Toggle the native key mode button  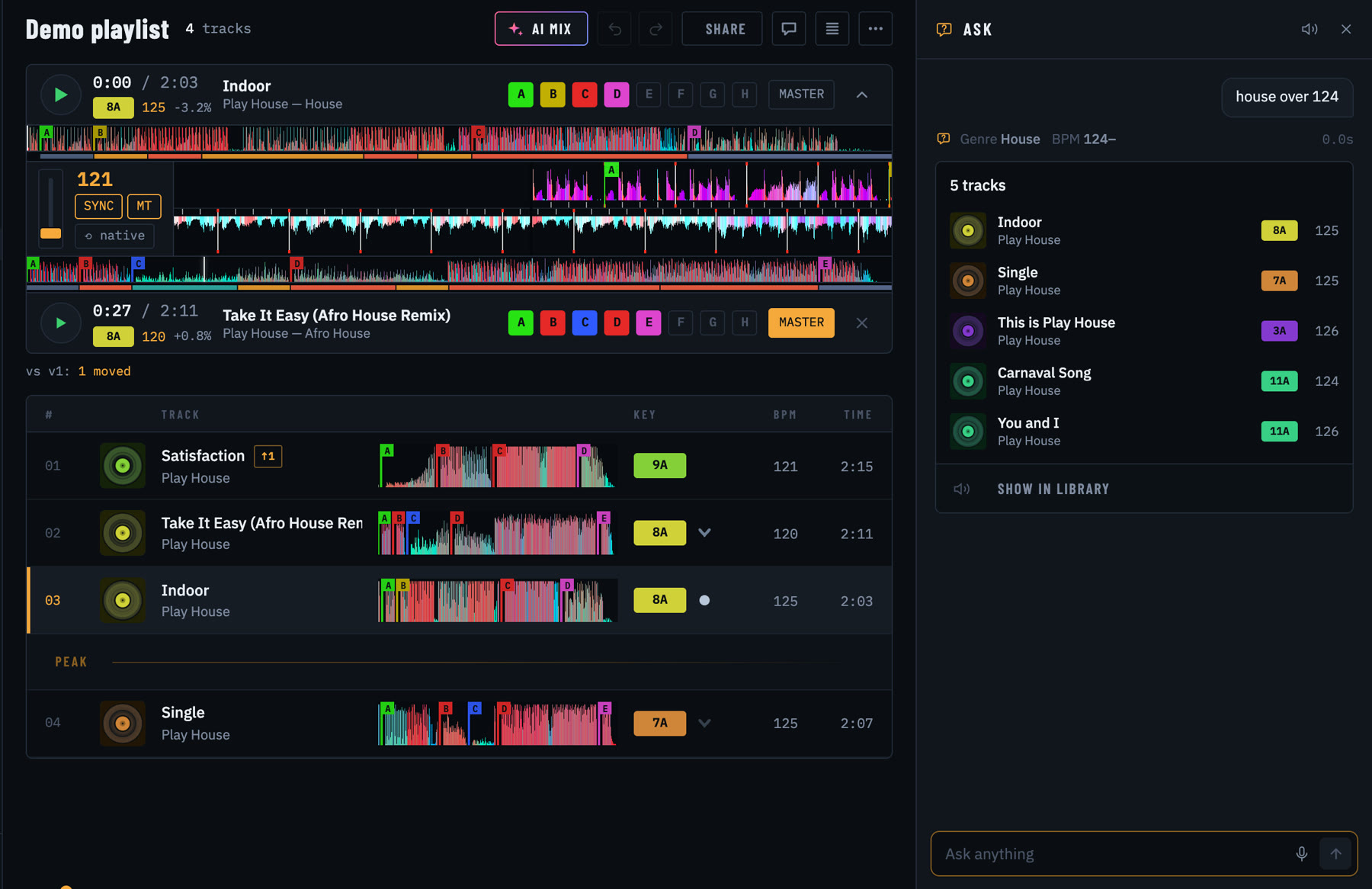coord(115,236)
